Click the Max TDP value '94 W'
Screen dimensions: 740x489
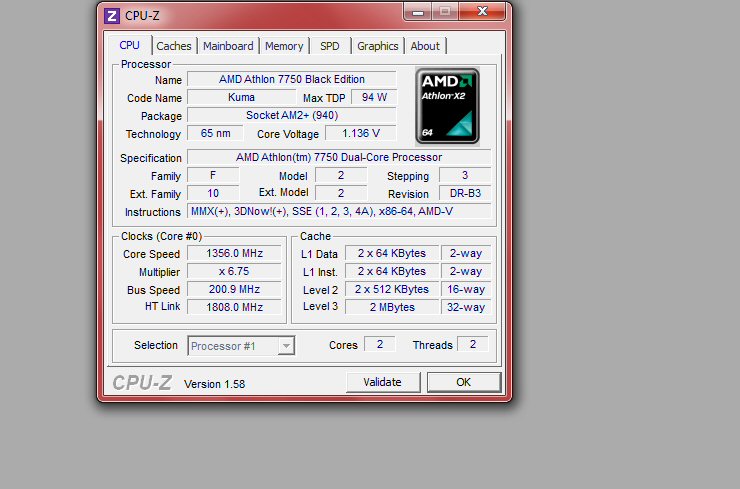[x=374, y=97]
